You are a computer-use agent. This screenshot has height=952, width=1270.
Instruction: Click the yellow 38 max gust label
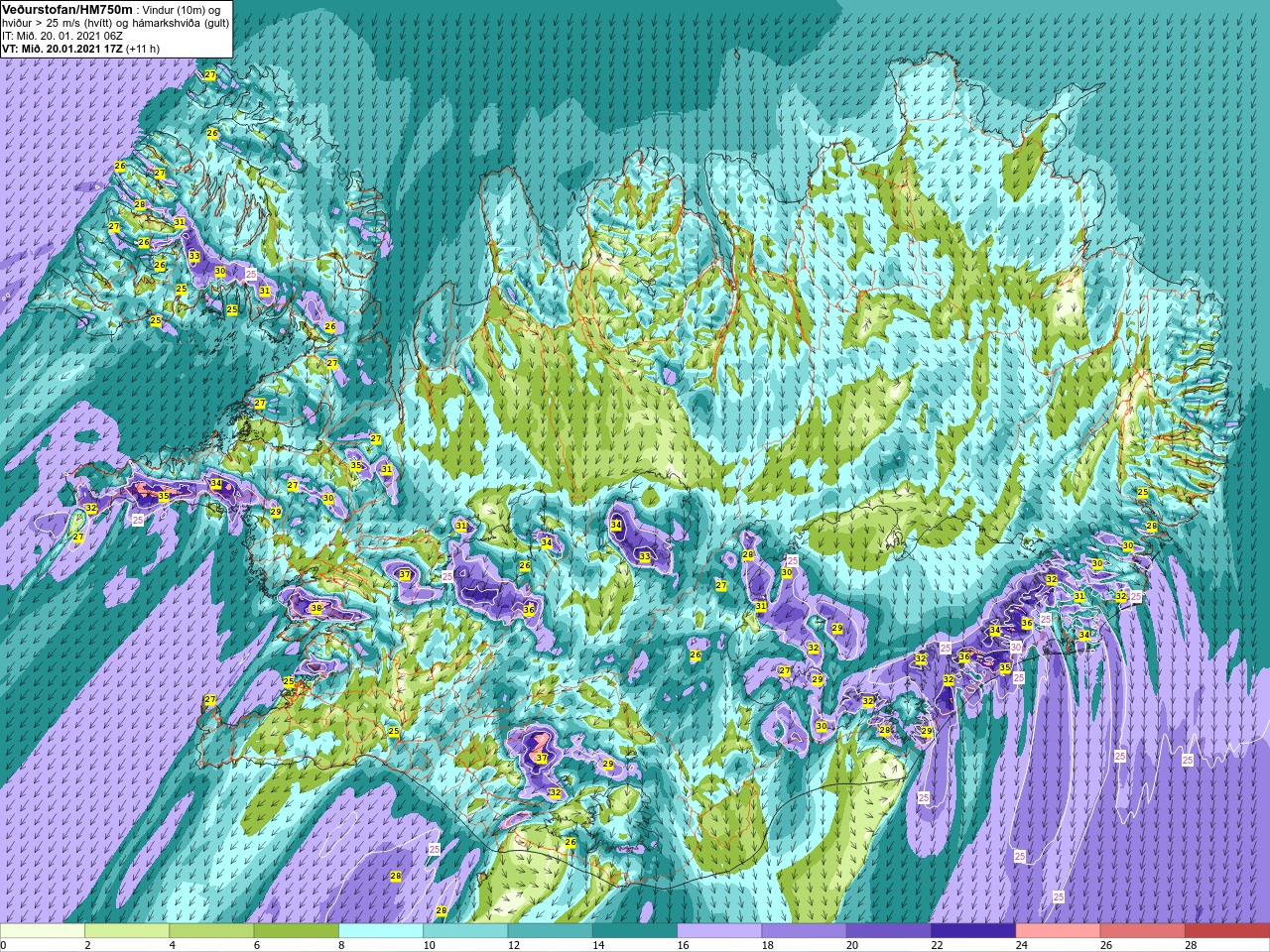coord(317,608)
